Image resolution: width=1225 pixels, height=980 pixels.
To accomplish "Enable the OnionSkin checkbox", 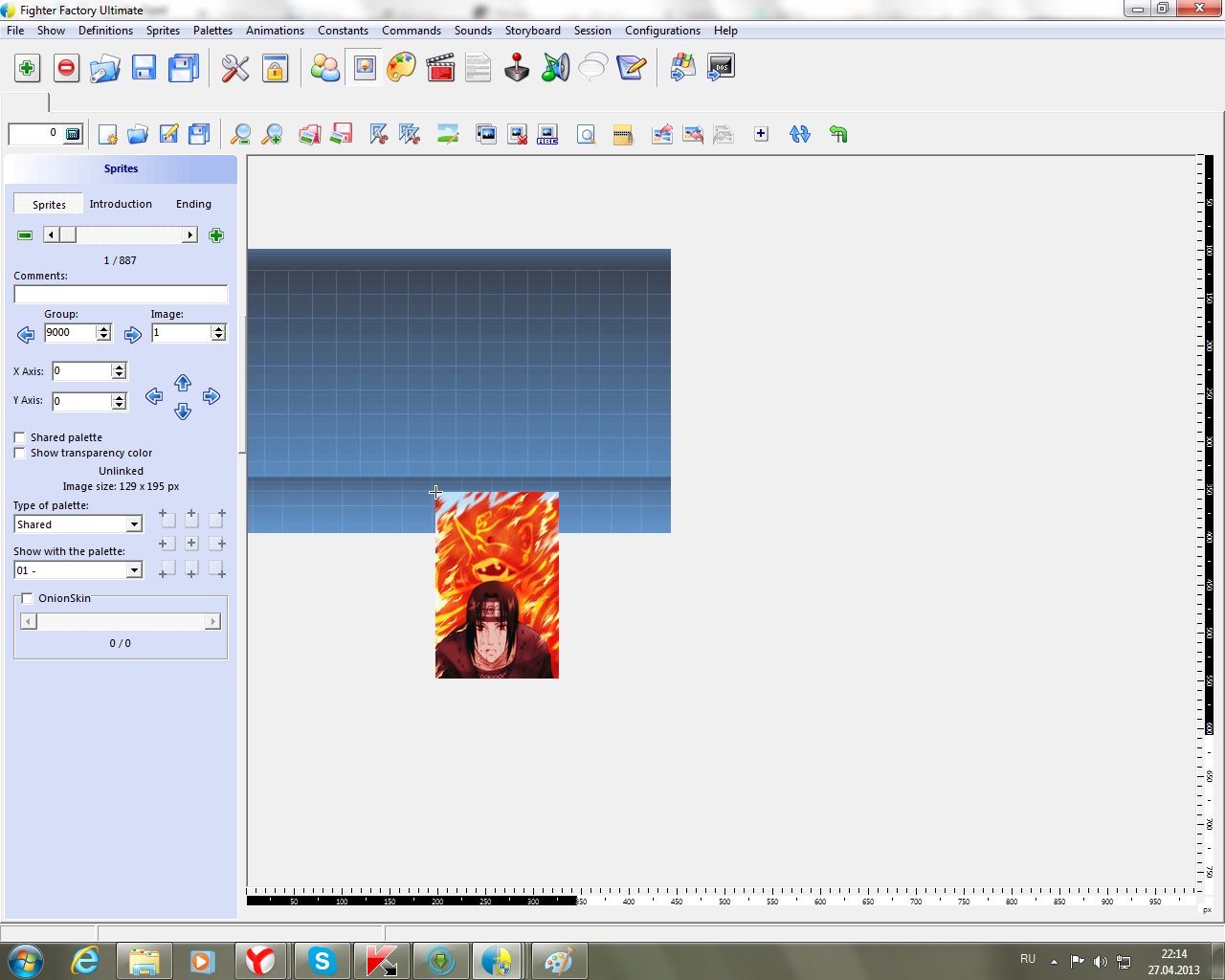I will [28, 598].
